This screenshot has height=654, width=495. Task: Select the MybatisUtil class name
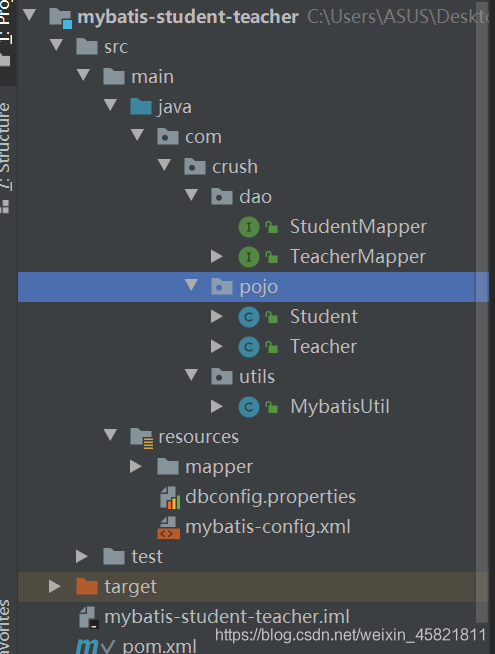340,407
